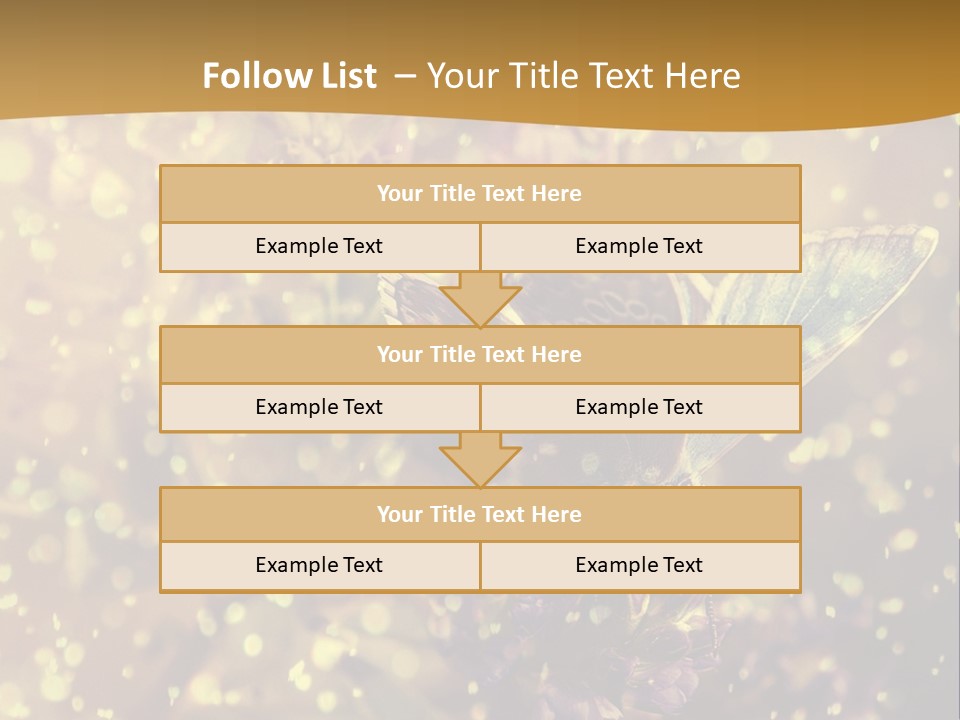Click third block's right 'Example Text' cell
The width and height of the screenshot is (960, 720).
(640, 566)
